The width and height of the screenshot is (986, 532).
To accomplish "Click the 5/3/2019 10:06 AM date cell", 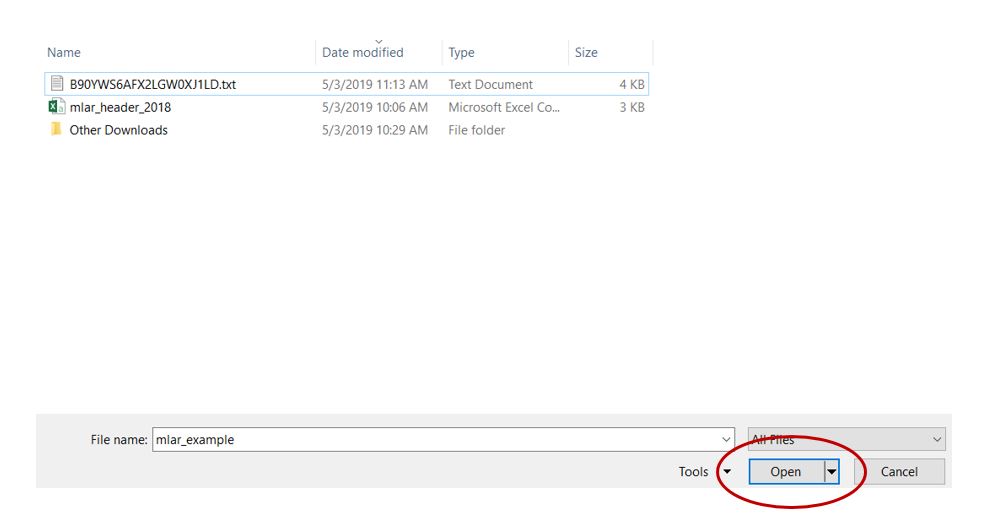I will point(375,108).
